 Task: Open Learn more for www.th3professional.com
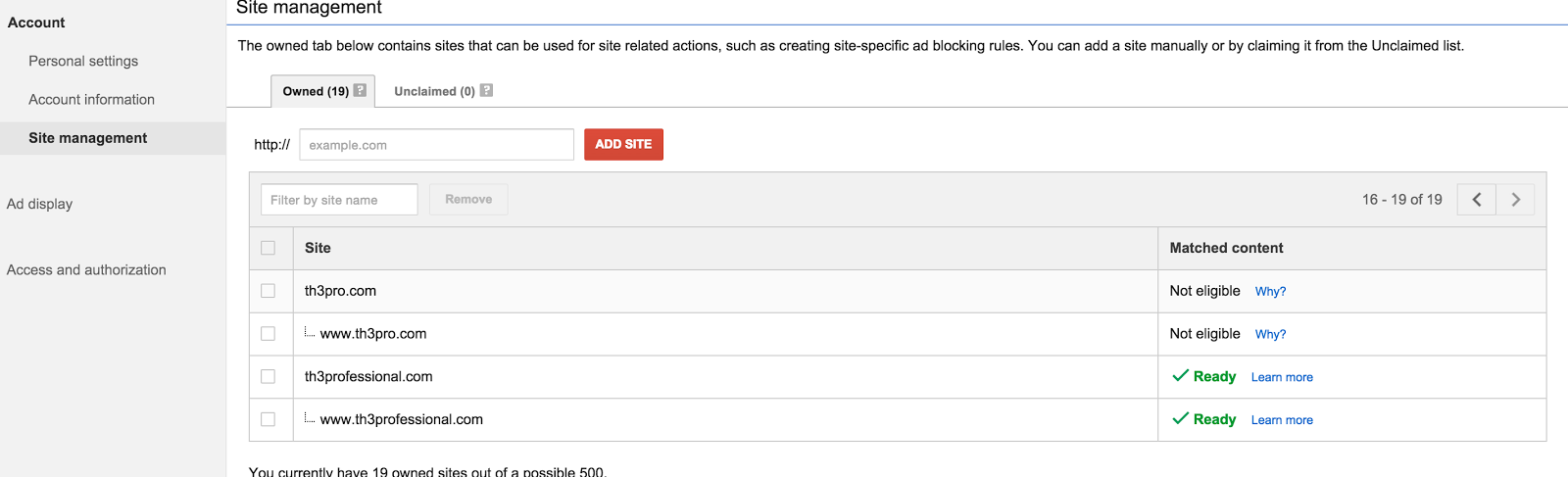(x=1282, y=420)
